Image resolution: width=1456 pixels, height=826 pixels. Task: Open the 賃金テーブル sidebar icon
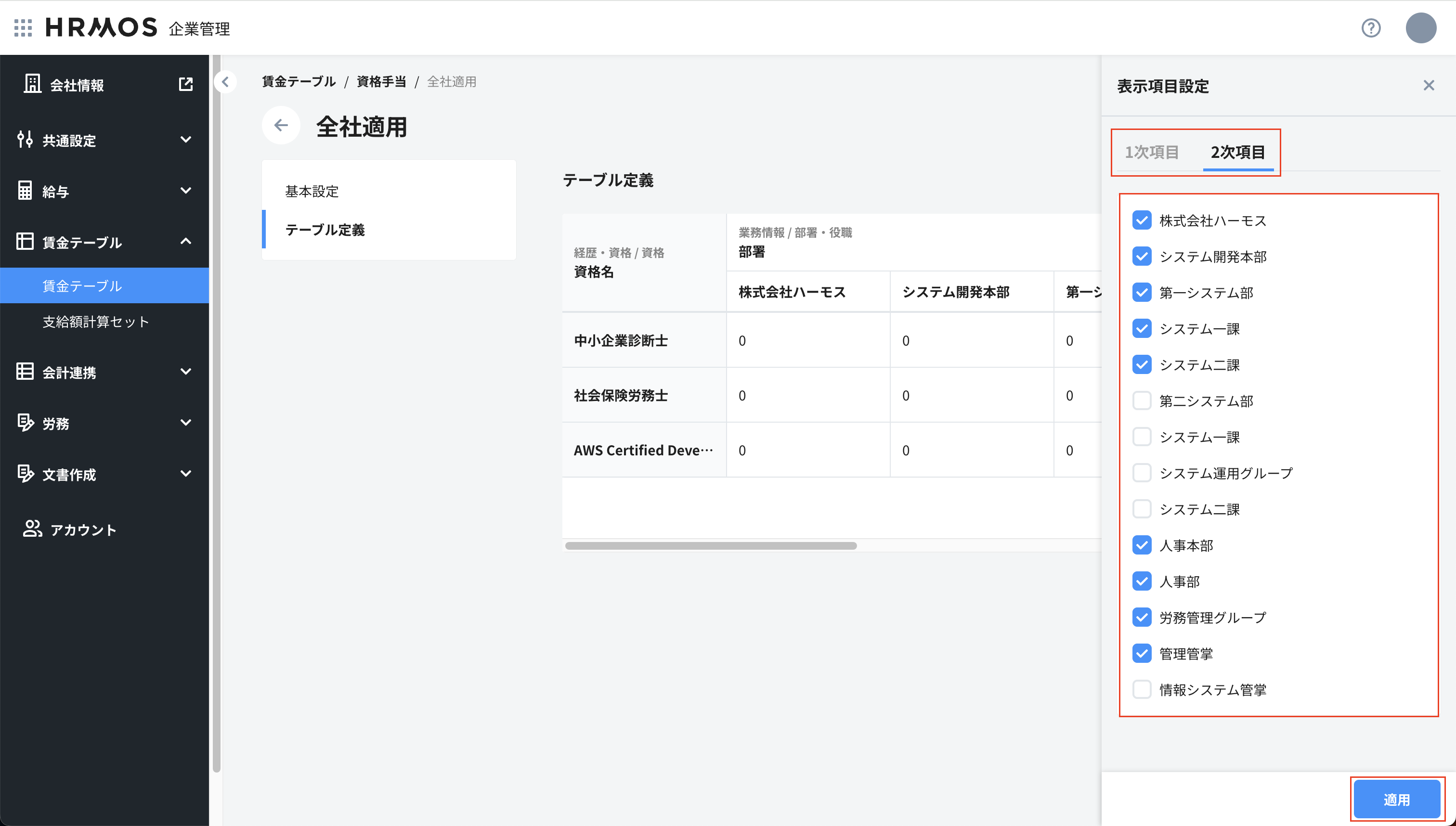pos(26,241)
